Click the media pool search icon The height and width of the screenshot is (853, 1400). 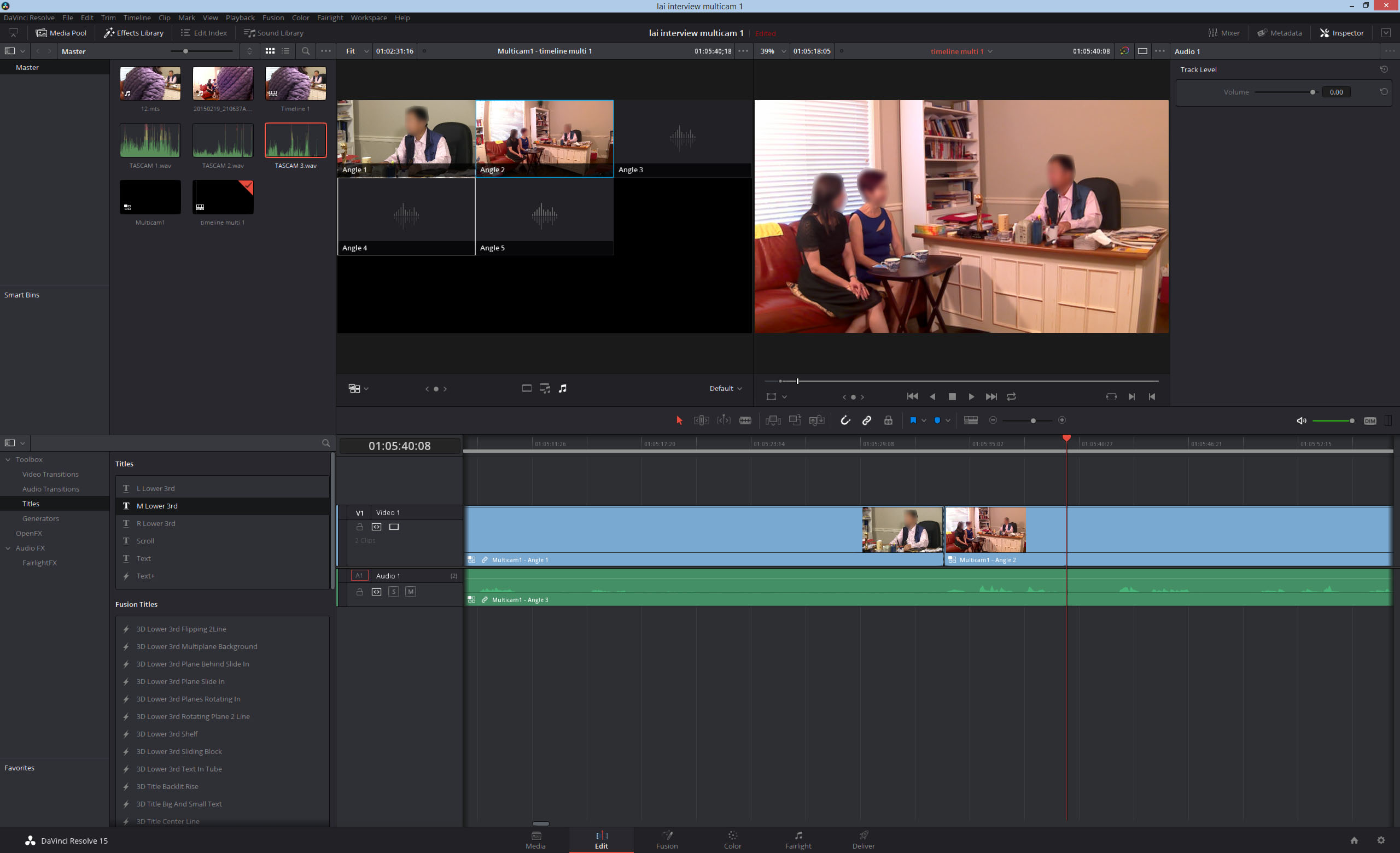tap(306, 51)
